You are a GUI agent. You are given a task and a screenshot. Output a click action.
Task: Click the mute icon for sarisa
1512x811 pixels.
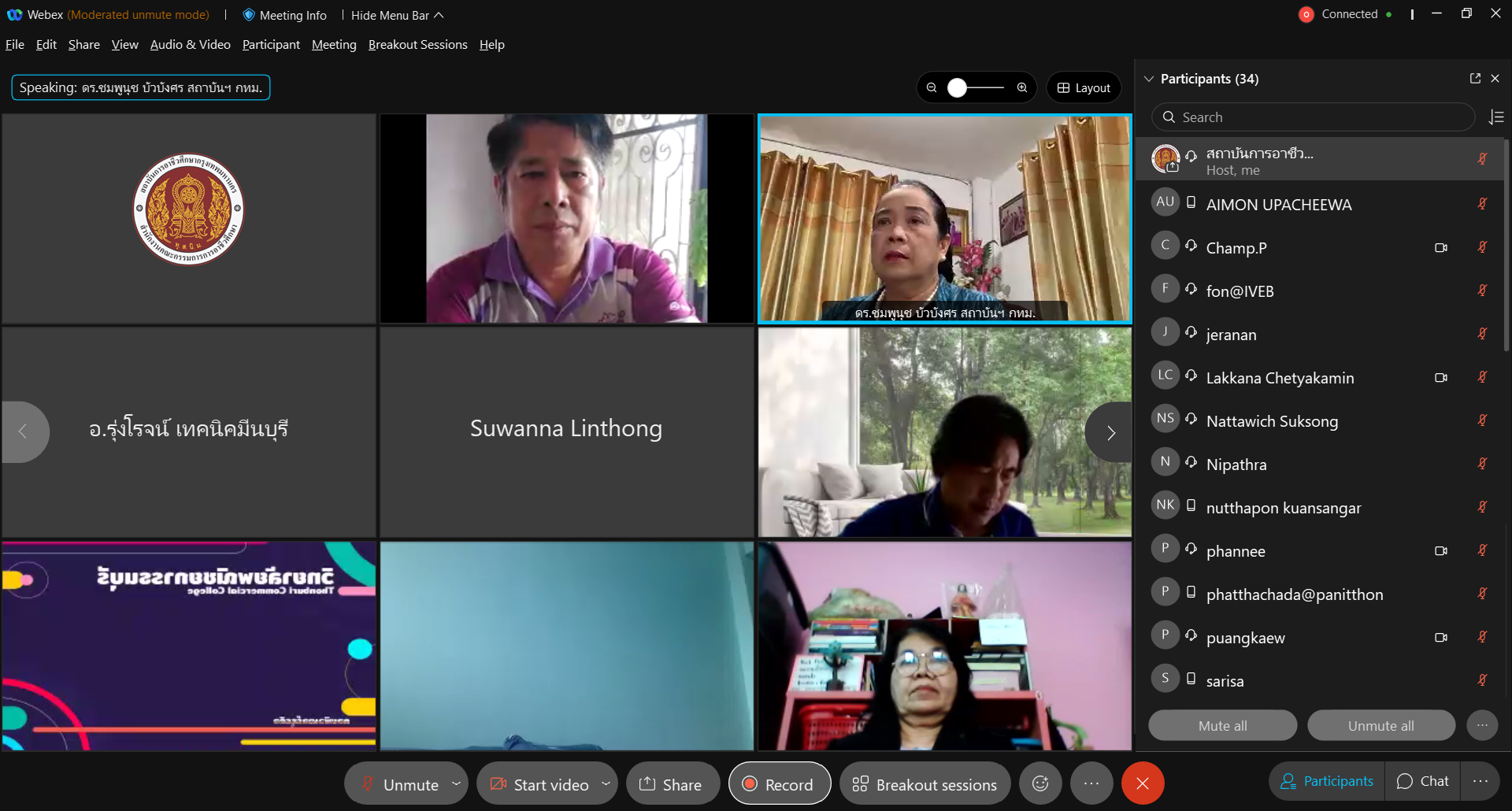coord(1482,680)
